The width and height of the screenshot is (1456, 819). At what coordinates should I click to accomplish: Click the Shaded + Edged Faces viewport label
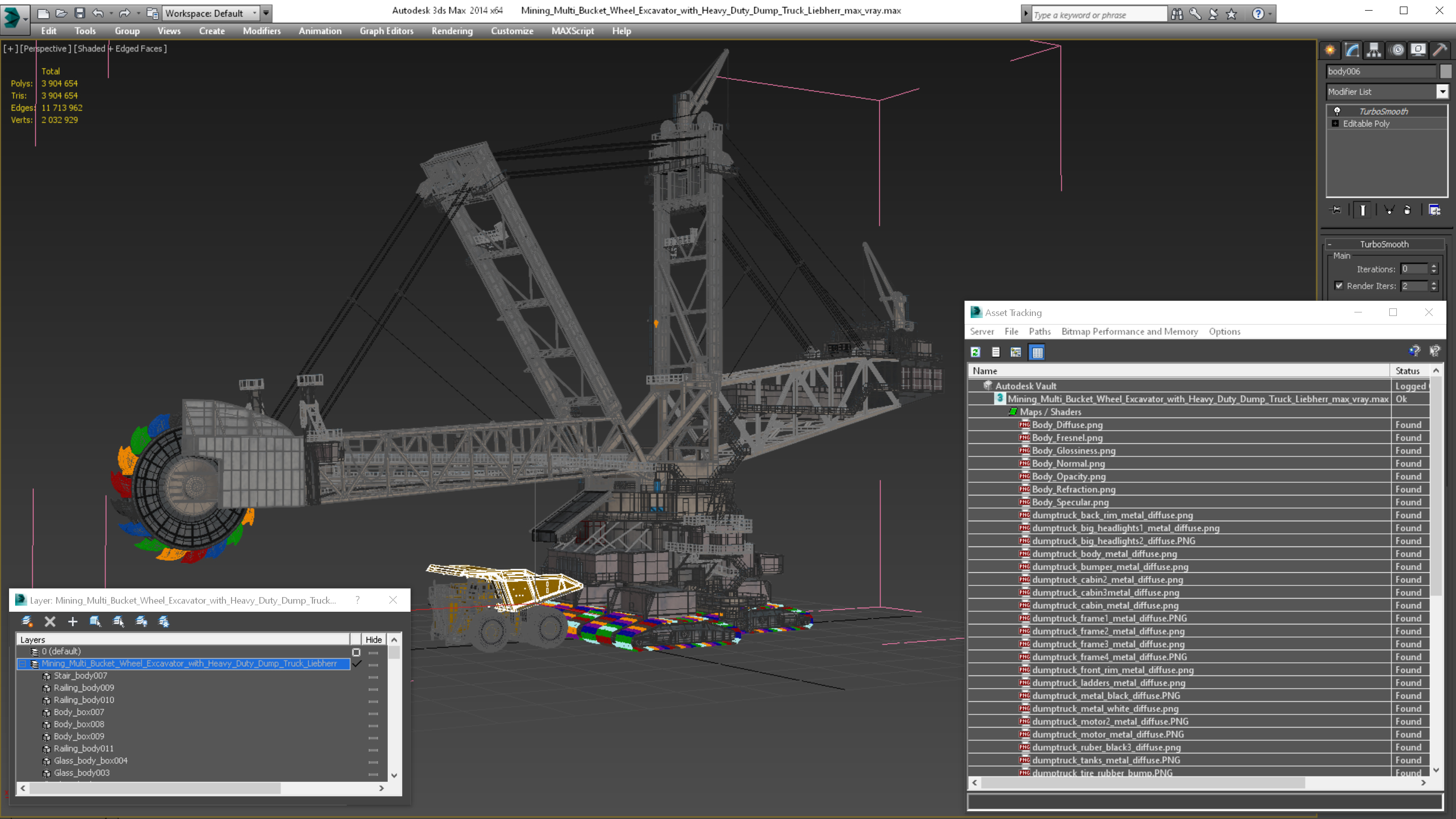[120, 49]
